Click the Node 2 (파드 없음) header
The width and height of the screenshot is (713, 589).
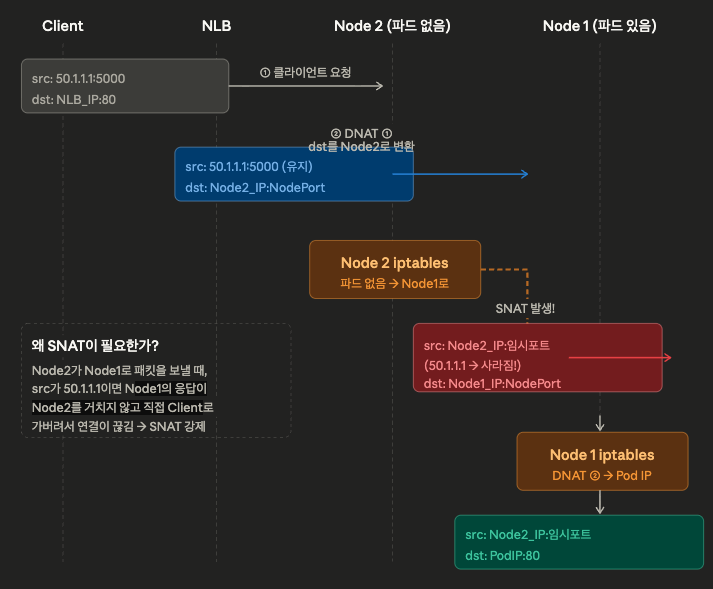coord(392,26)
